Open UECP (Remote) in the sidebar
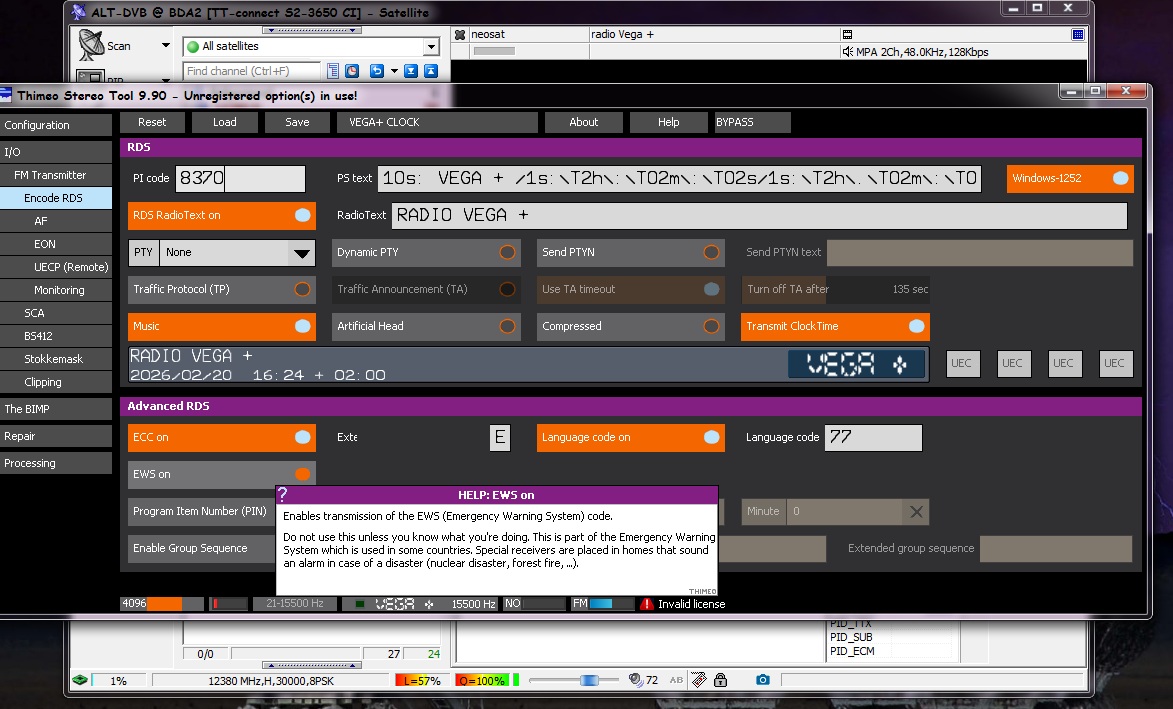 pyautogui.click(x=56, y=267)
